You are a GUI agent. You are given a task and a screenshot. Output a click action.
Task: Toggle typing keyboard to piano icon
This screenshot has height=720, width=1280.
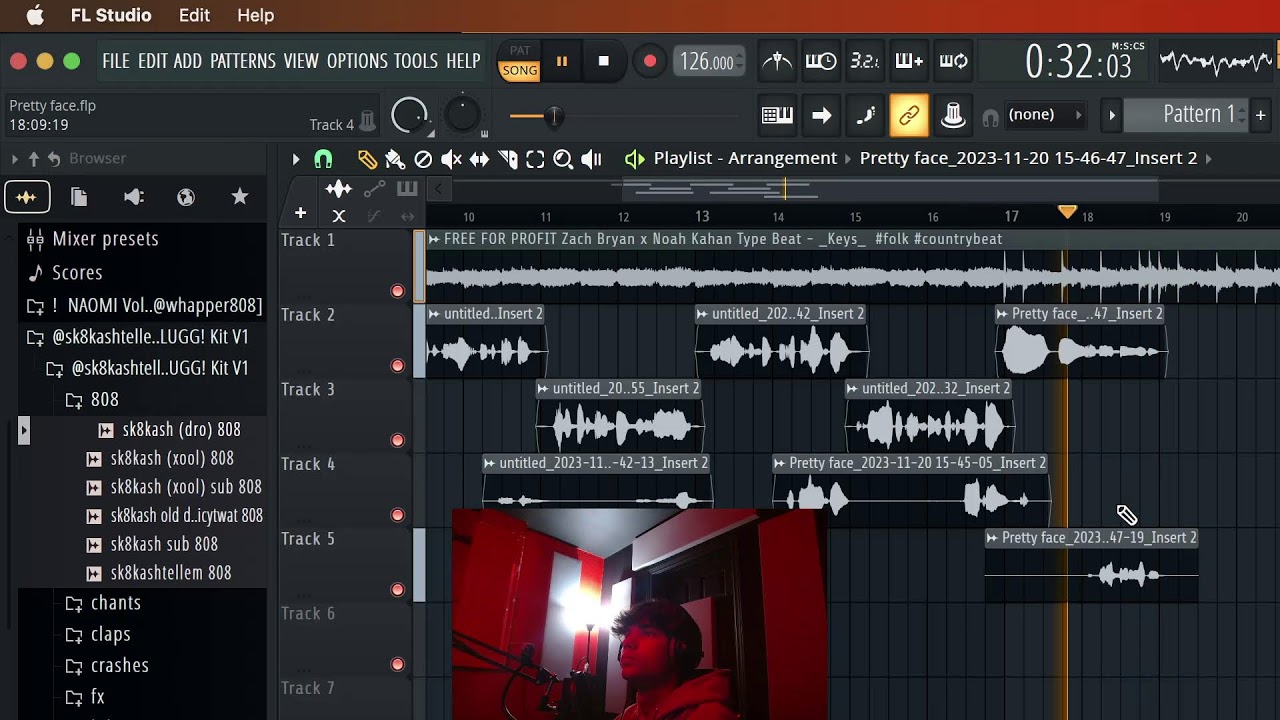[777, 115]
